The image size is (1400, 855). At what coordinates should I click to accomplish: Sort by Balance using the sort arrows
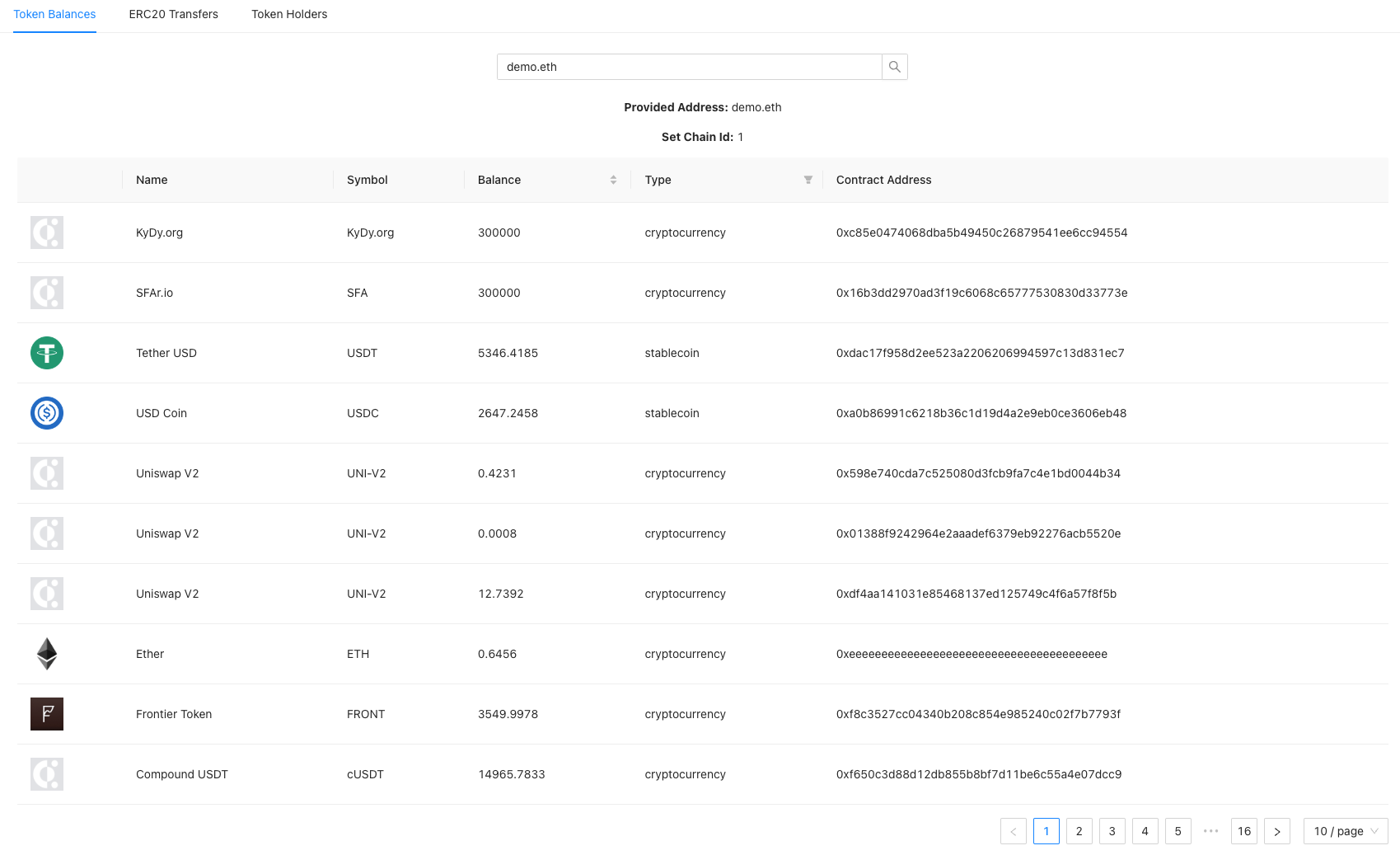(613, 180)
